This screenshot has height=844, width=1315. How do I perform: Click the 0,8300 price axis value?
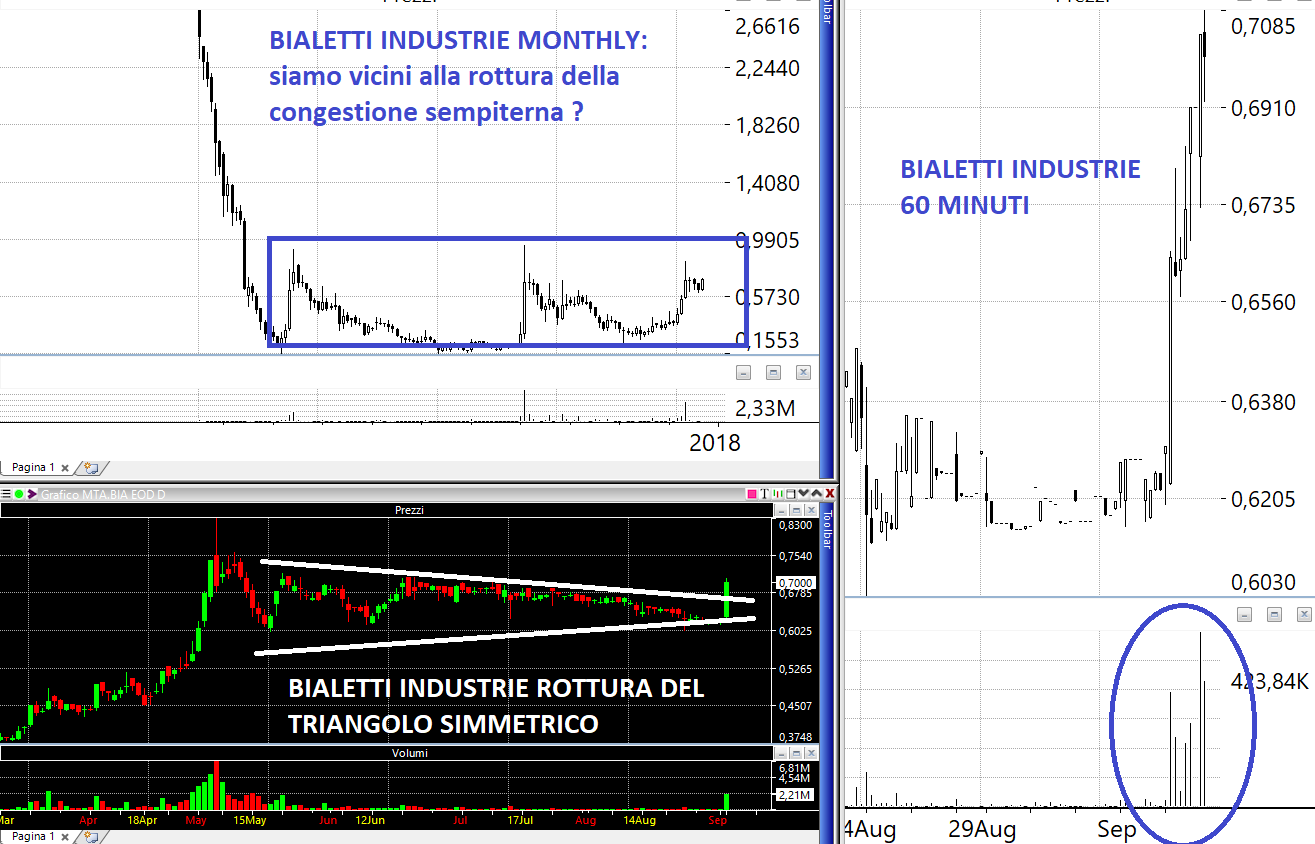(x=795, y=524)
